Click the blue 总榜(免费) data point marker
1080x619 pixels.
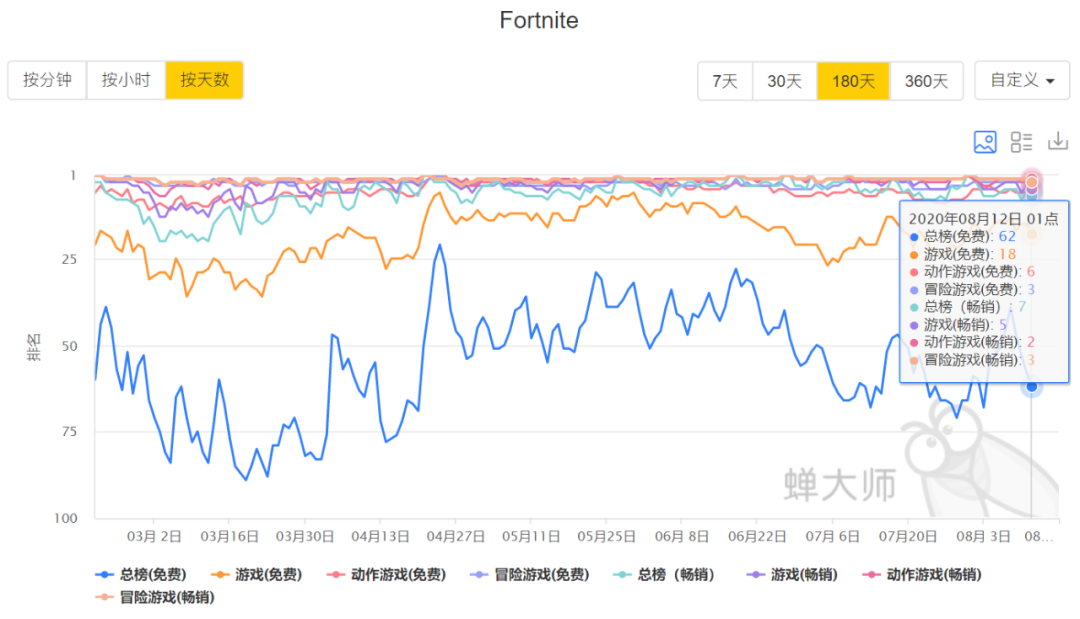point(1031,387)
